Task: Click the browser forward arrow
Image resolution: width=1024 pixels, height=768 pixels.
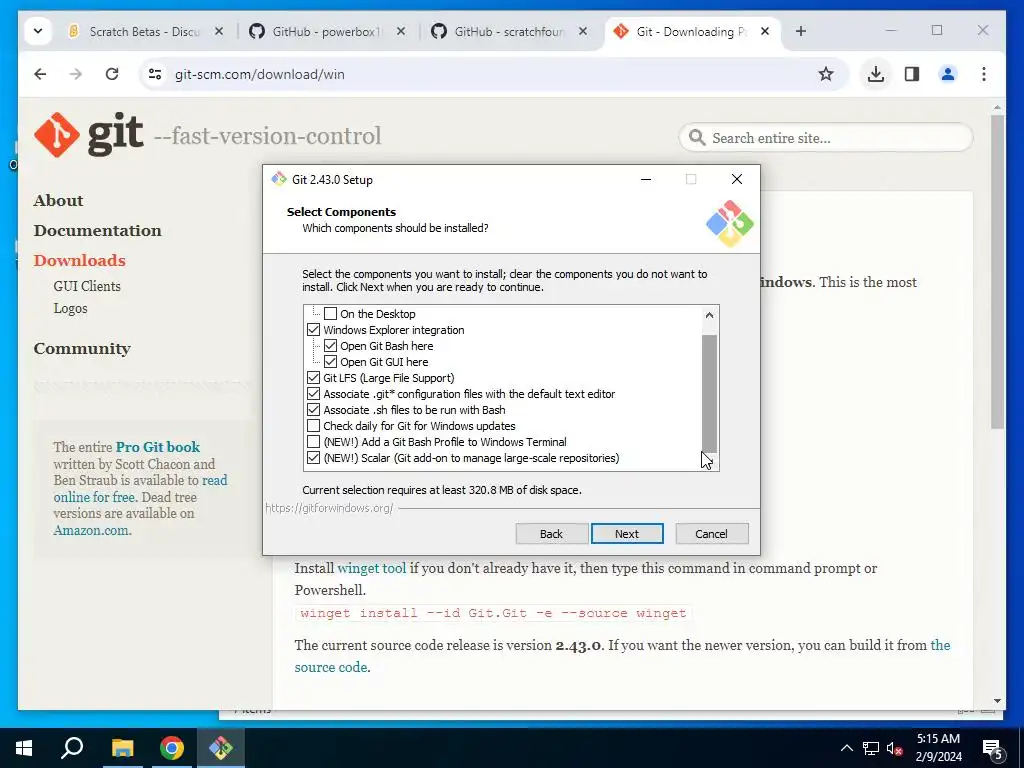Action: click(76, 74)
